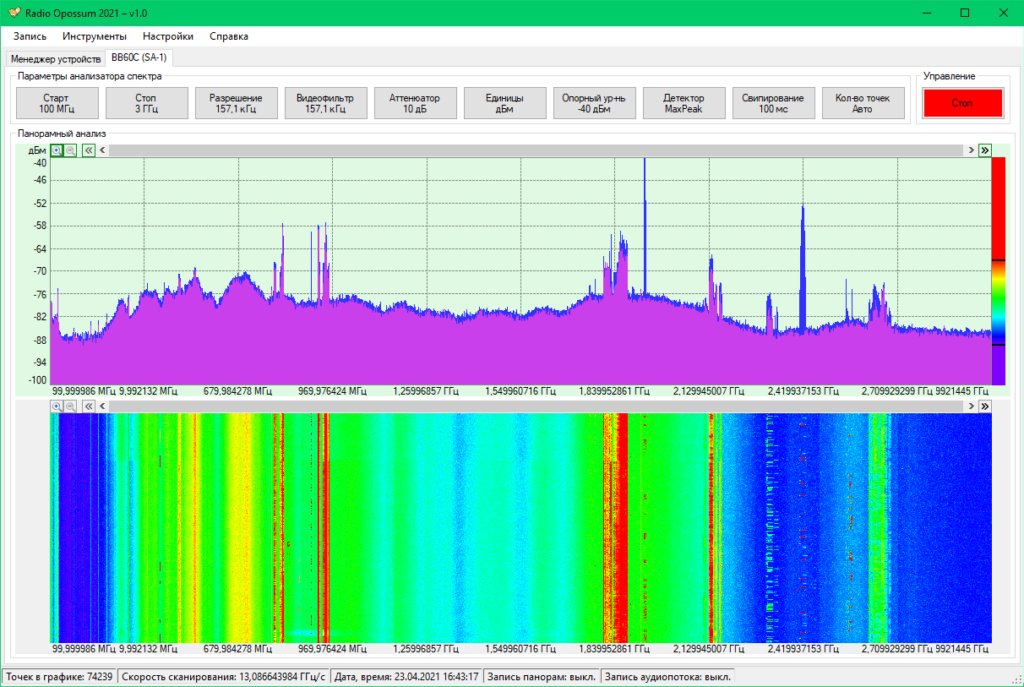The height and width of the screenshot is (687, 1024).
Task: Click zoom in icon above spectrum graph
Action: (x=57, y=150)
